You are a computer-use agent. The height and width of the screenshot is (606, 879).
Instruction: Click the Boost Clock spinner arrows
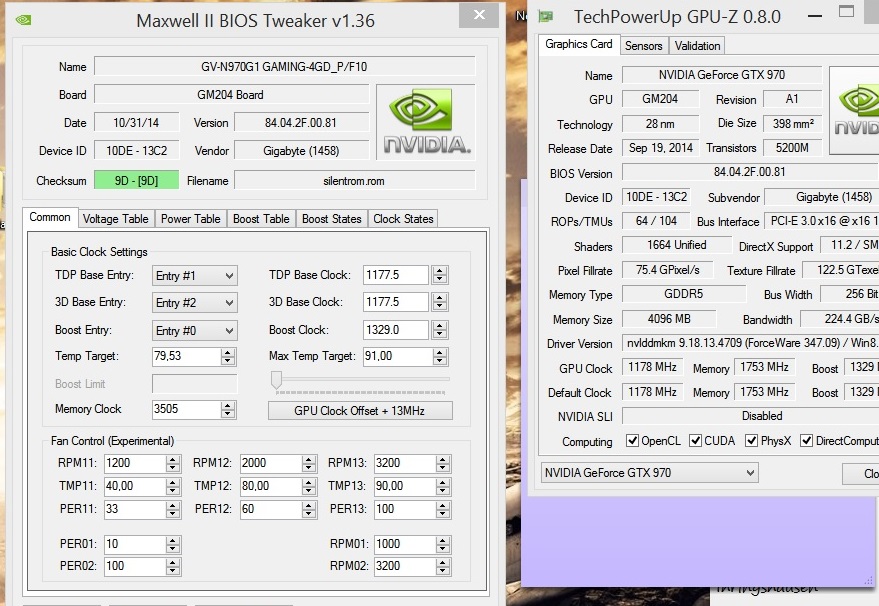(440, 330)
